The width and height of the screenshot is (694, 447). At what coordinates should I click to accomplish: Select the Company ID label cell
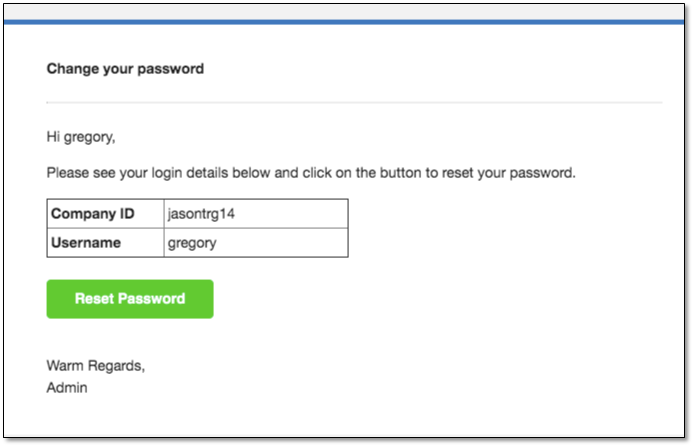pyautogui.click(x=105, y=214)
